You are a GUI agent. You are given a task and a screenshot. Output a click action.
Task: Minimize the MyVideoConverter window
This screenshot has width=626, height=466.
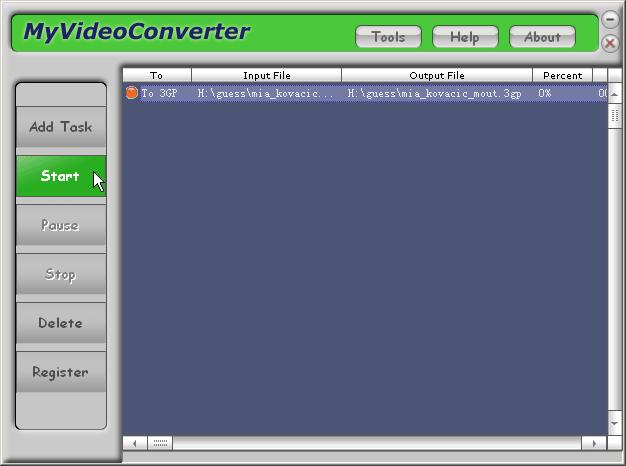tap(610, 19)
